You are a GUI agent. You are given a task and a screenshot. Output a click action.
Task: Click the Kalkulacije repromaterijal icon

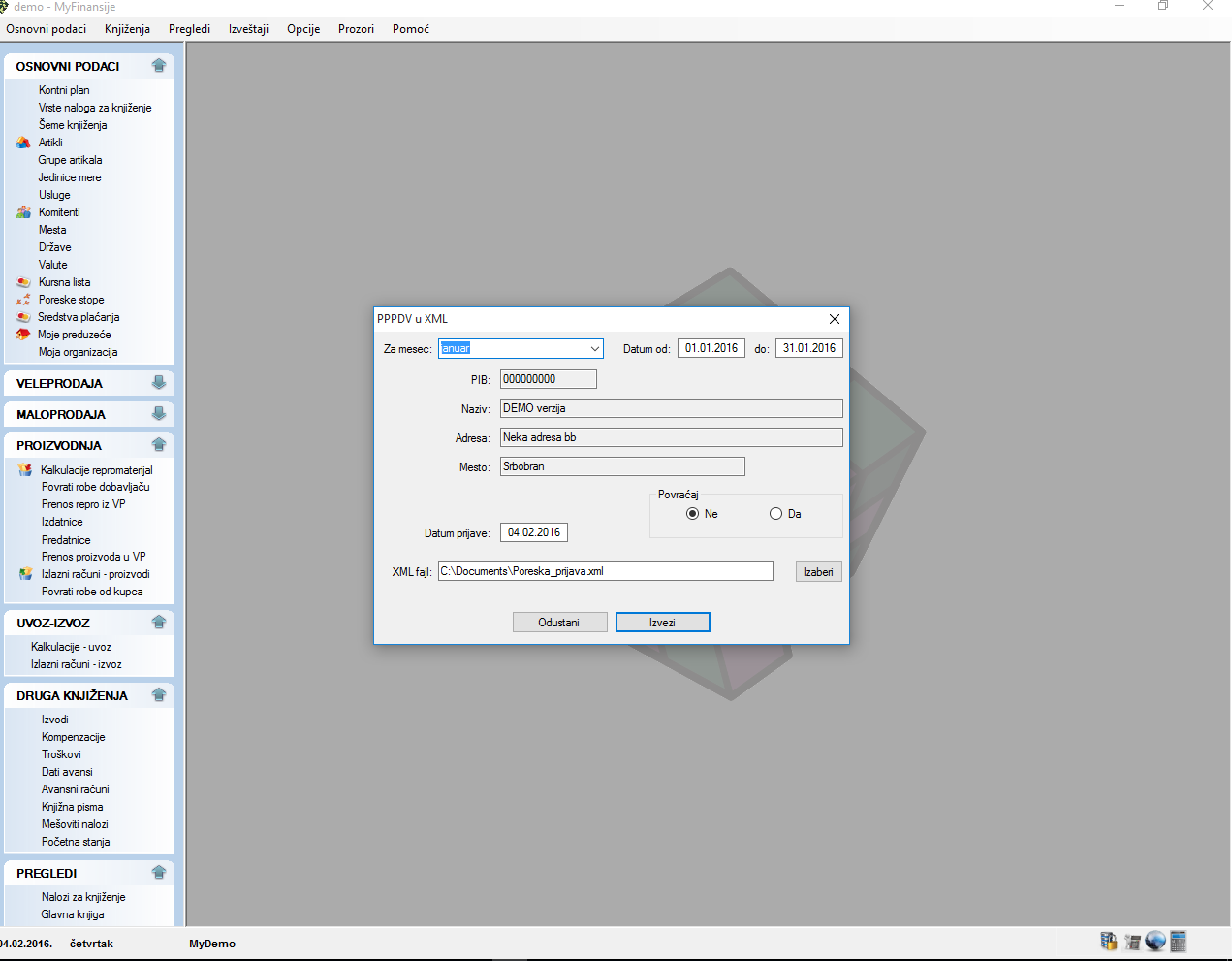point(25,470)
